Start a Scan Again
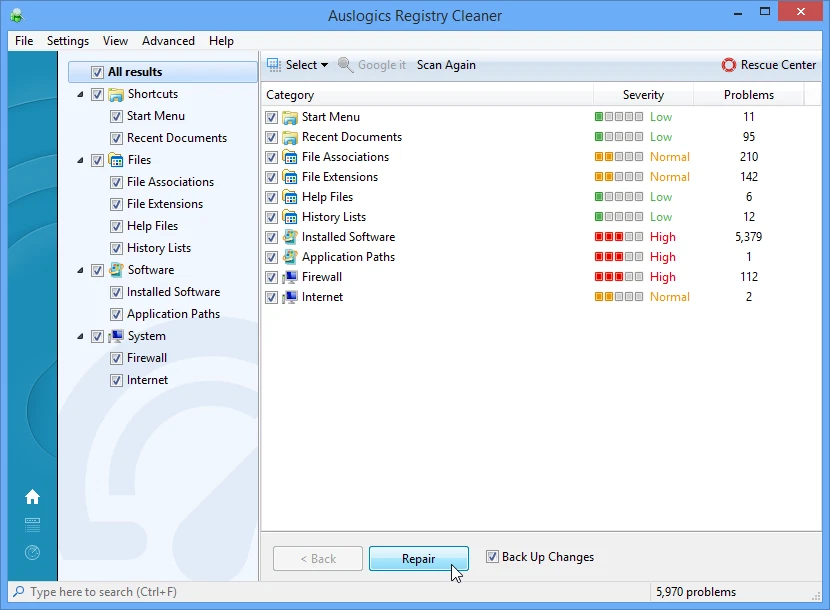This screenshot has width=830, height=610. pyautogui.click(x=446, y=64)
